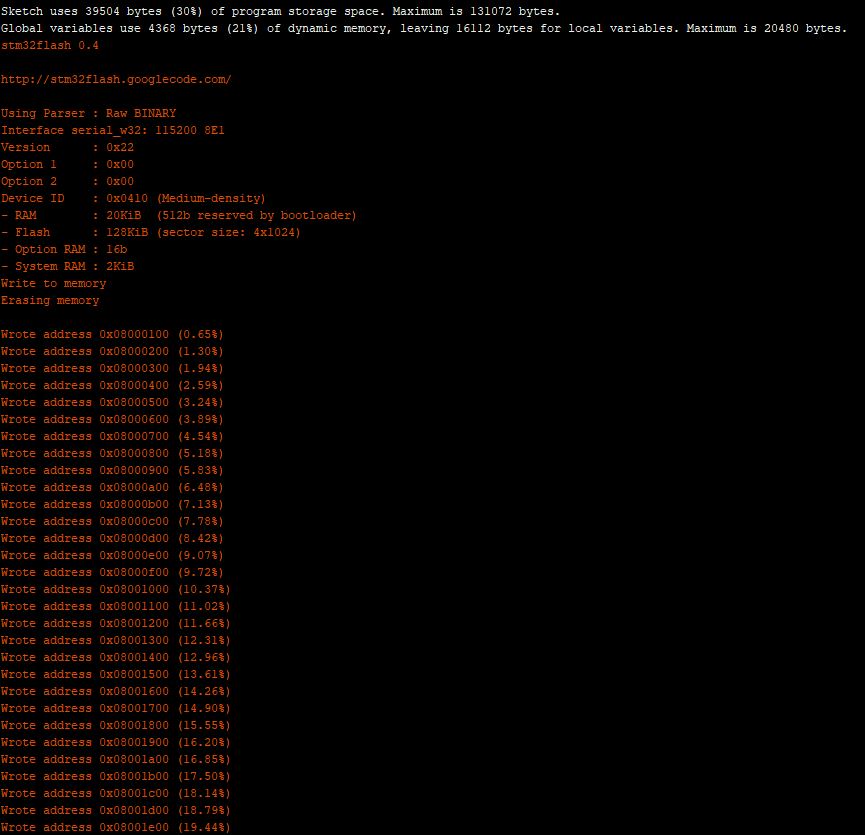865x835 pixels.
Task: Click the 'Wrote address 0x08001e00 (19.44%)' line
Action: [x=115, y=827]
